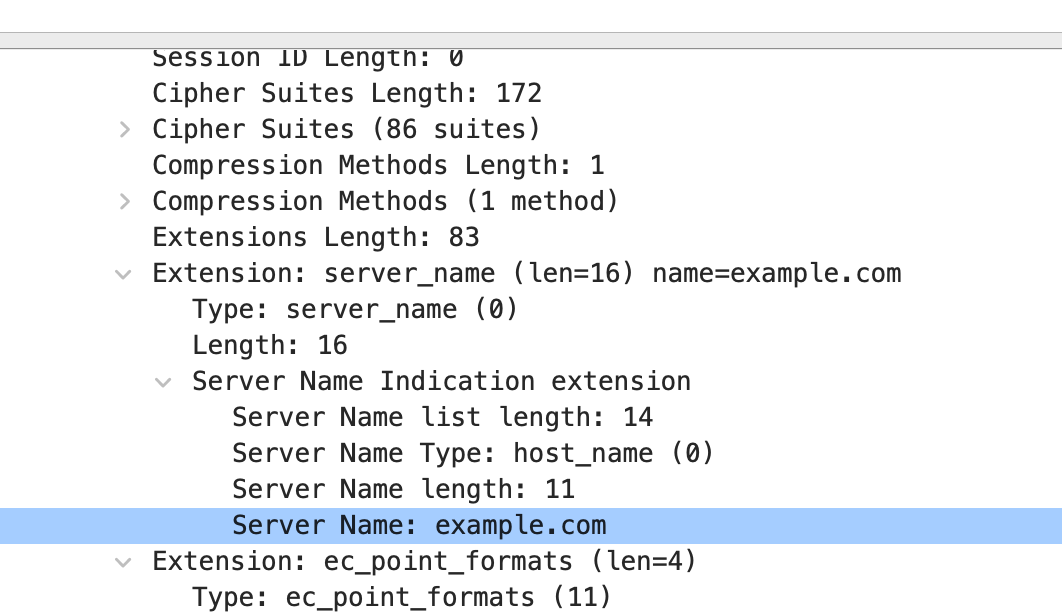Viewport: 1062px width, 616px height.
Task: Collapse the Server Name Indication extension arrow
Action: (x=163, y=382)
